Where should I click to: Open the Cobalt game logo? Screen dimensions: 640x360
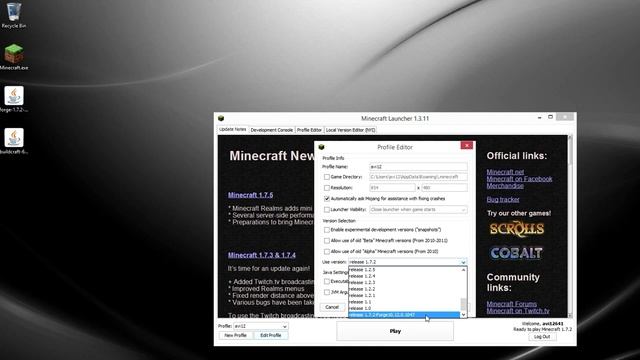[x=516, y=253]
